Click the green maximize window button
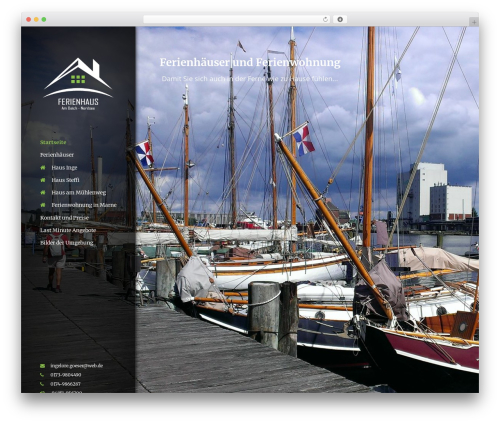This screenshot has width=500, height=423. pos(44,19)
